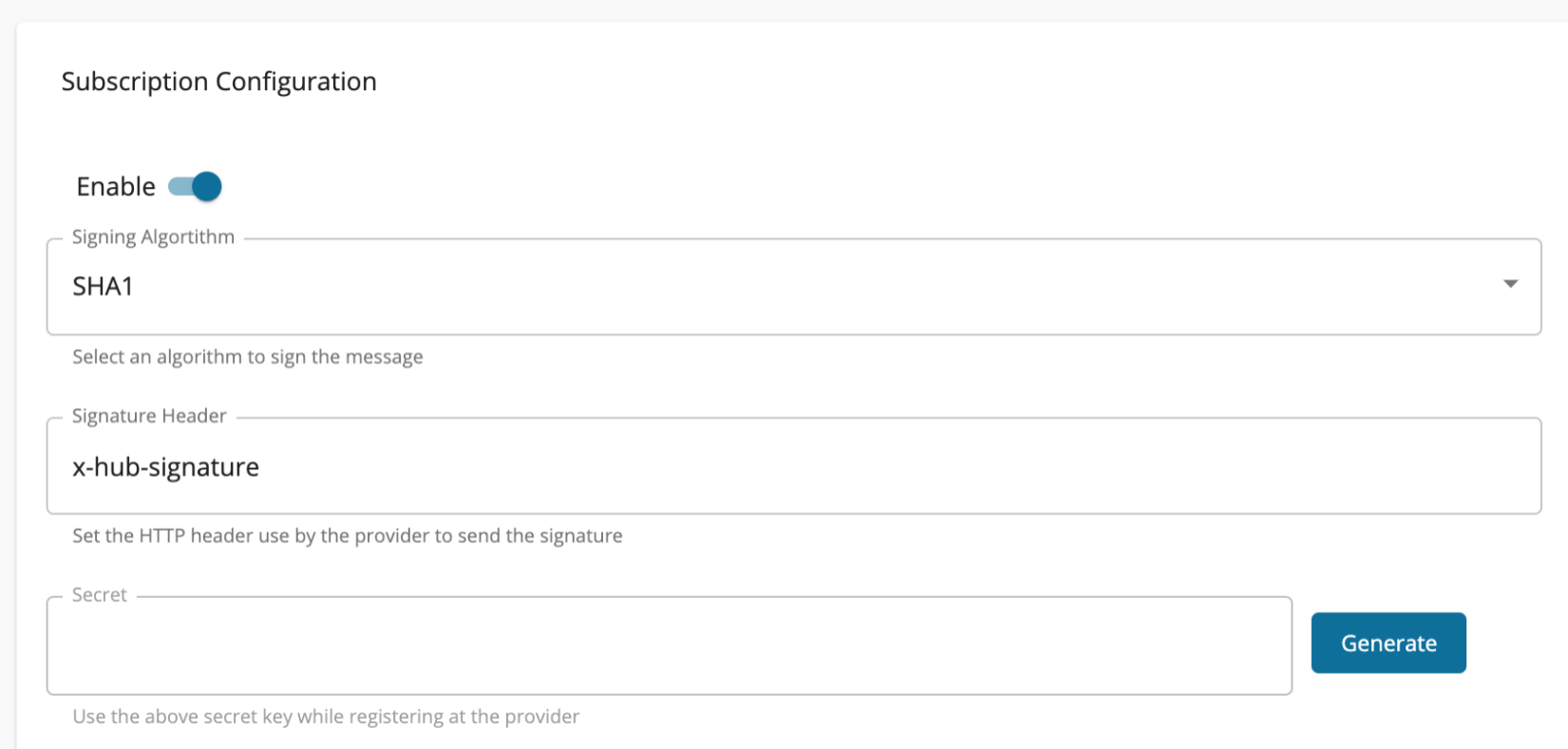Image resolution: width=1568 pixels, height=749 pixels.
Task: Click the Signing Algortithm field label
Action: coord(153,236)
